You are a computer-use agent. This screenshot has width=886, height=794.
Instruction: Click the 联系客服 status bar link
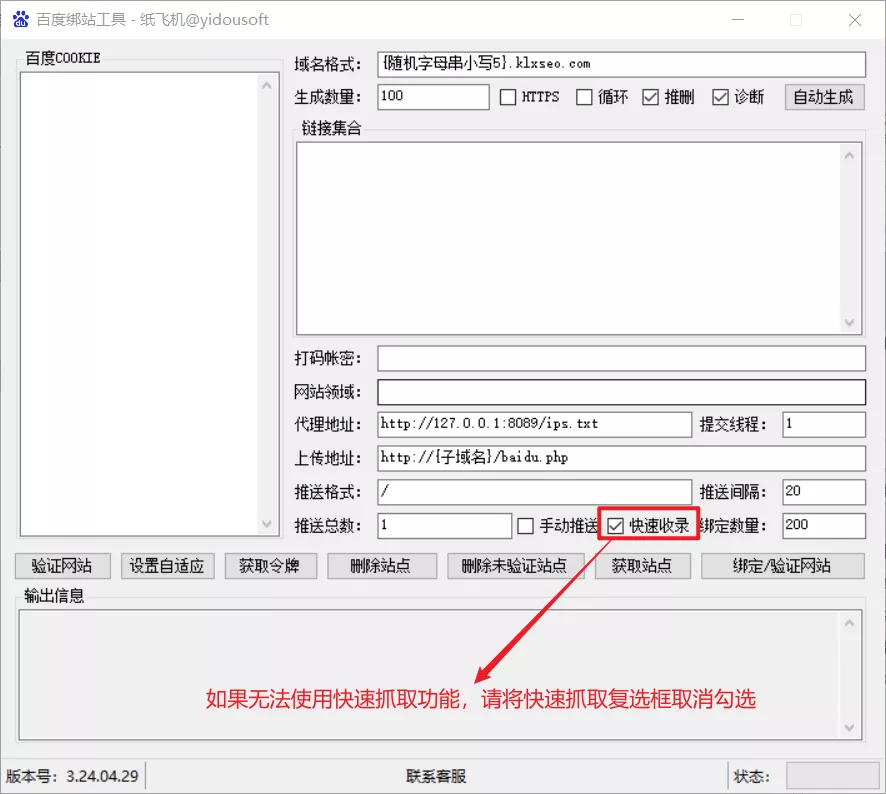436,776
